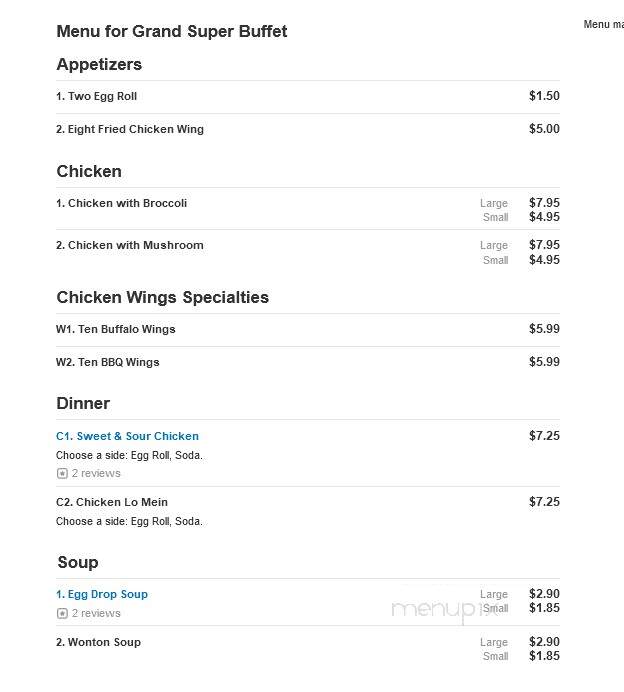Click the partially visible Menu link at top right

pyautogui.click(x=603, y=24)
